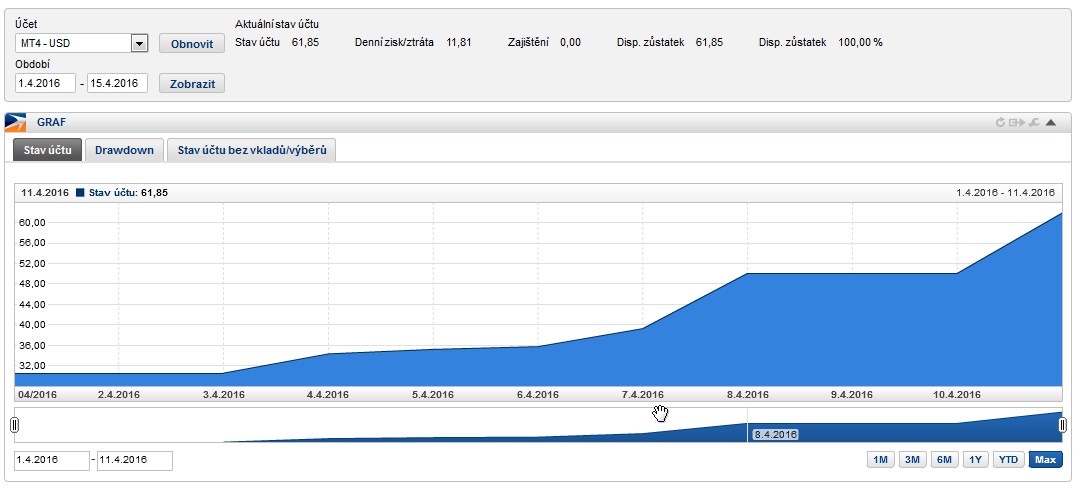Switch to the Drawdown tab
Image resolution: width=1075 pixels, height=487 pixels.
coord(124,150)
